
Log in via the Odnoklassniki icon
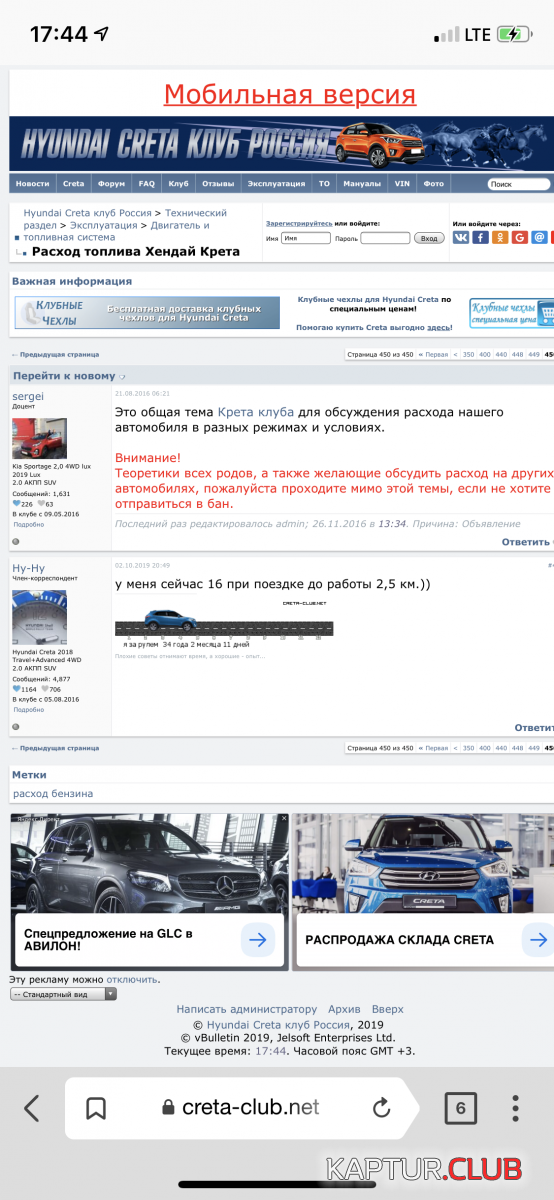500,237
